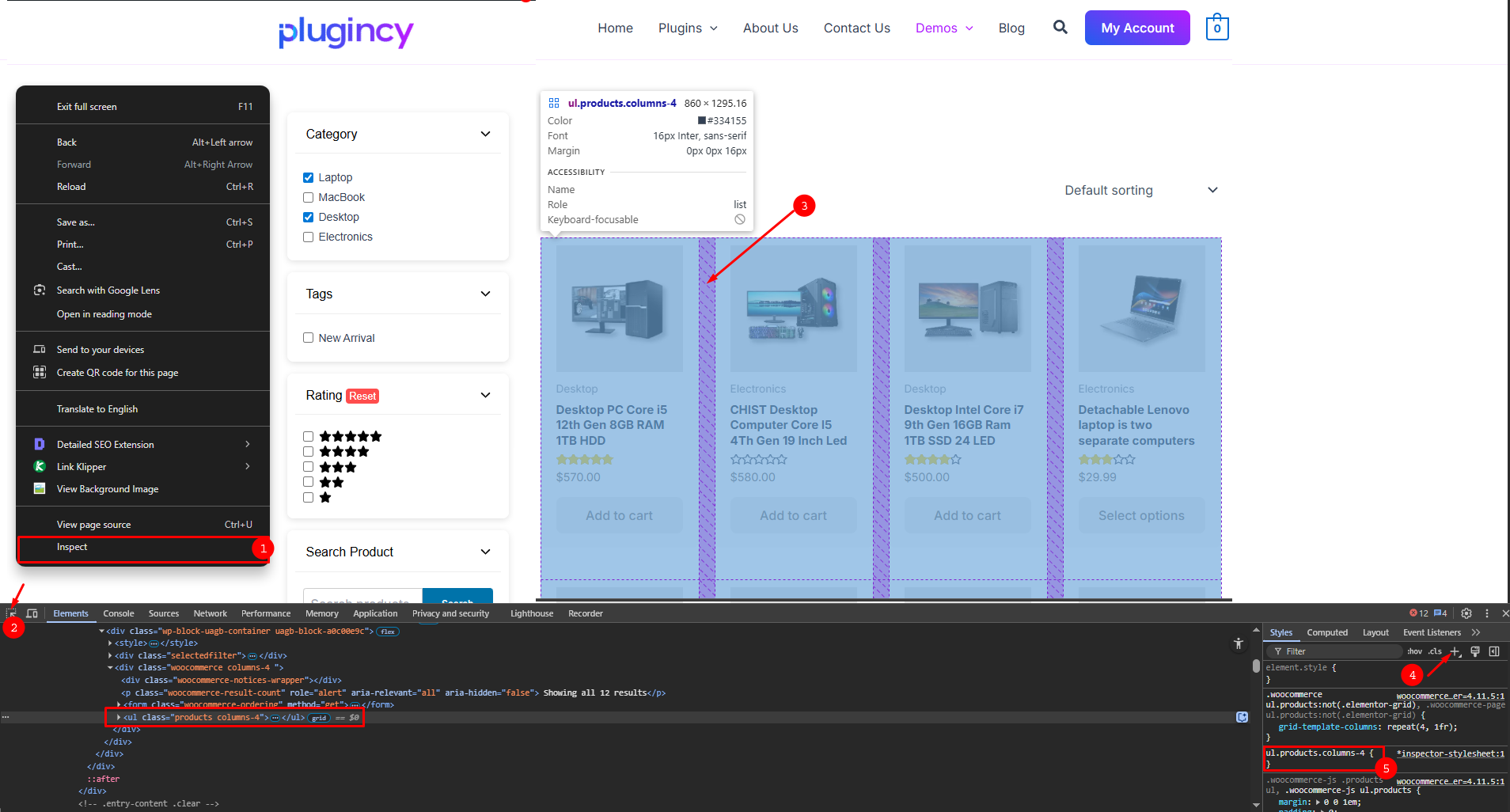Click the shopping cart icon in header
1510x812 pixels.
point(1216,27)
